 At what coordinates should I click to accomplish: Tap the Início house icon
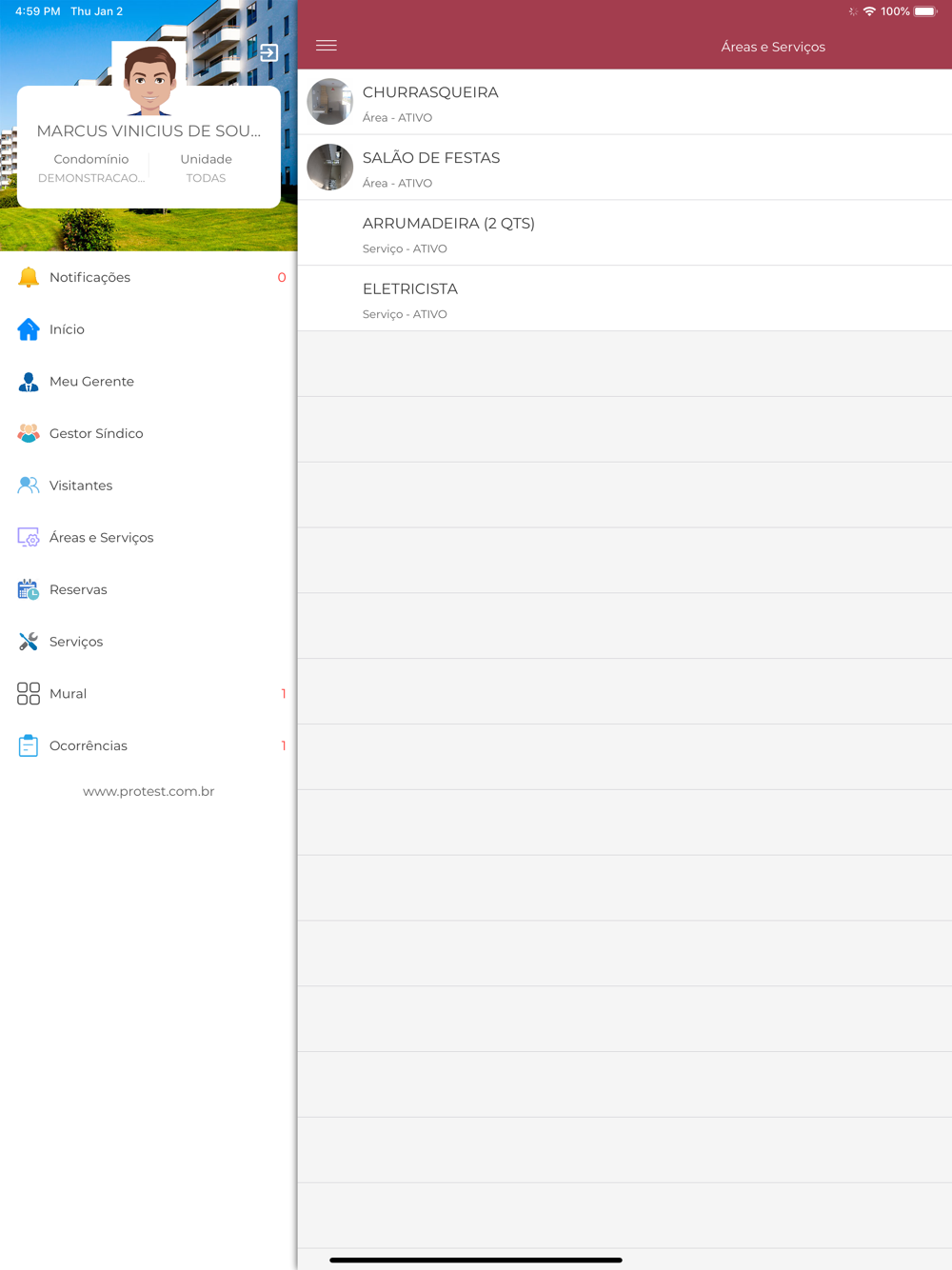(x=29, y=329)
